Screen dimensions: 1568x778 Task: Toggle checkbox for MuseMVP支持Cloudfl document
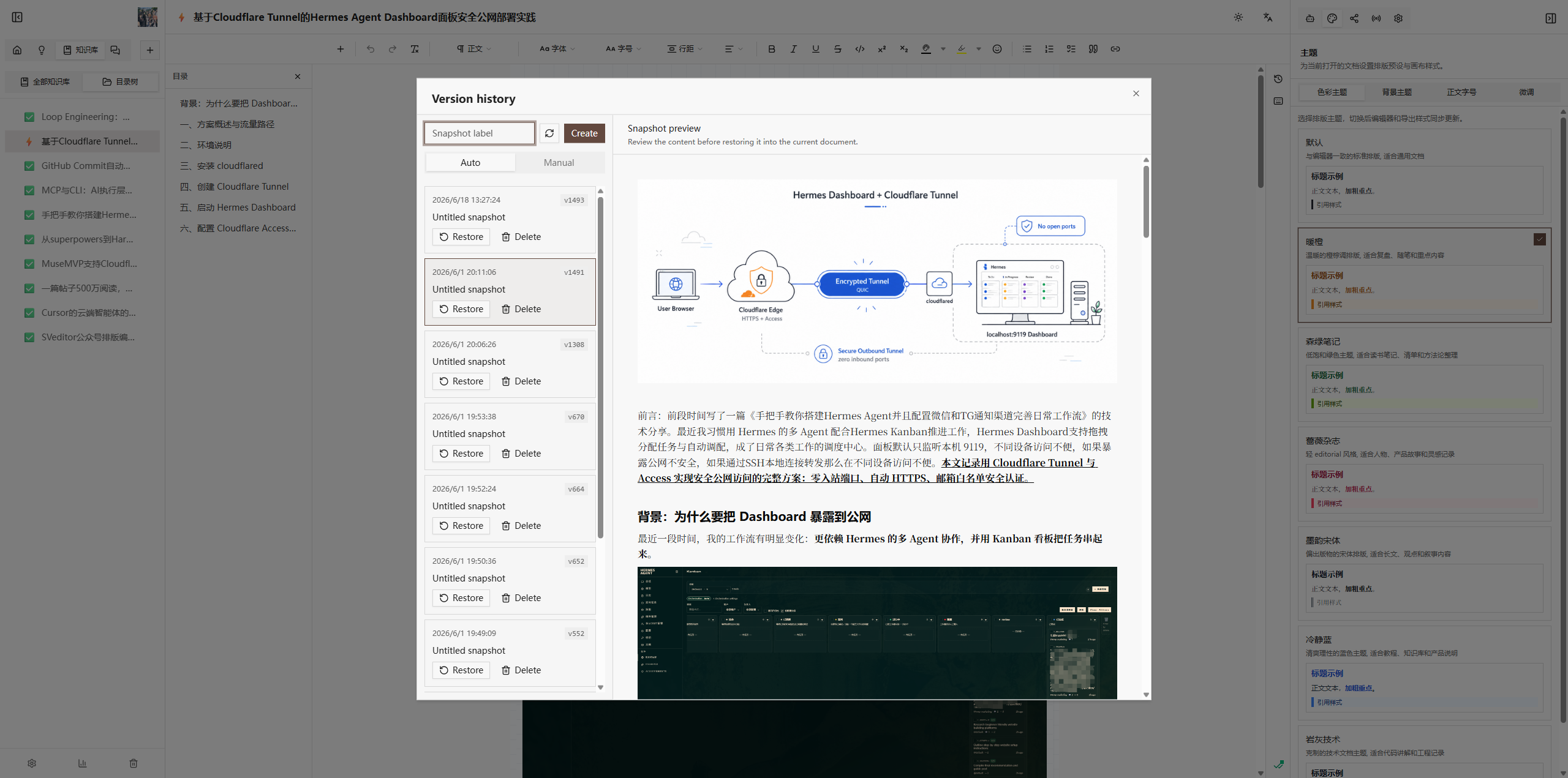29,264
